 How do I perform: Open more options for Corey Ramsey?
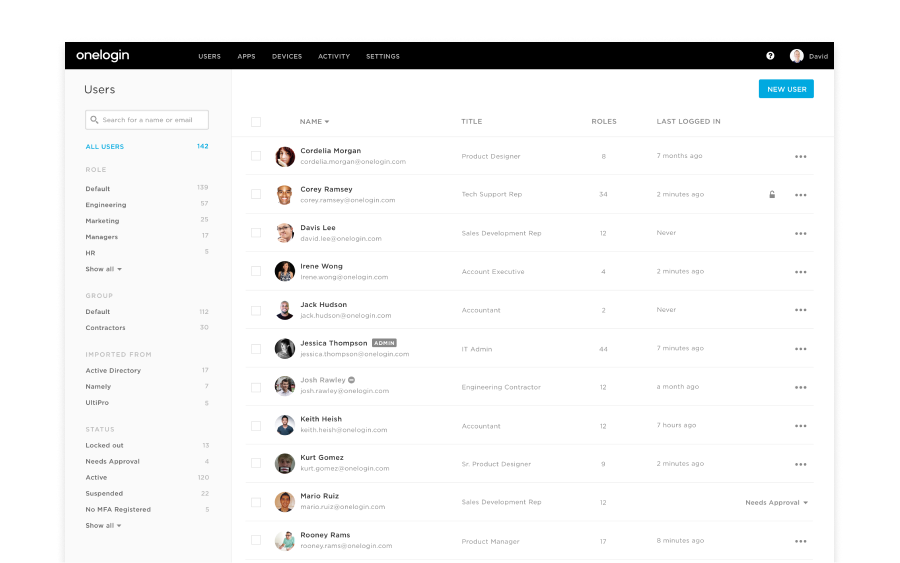(x=801, y=195)
